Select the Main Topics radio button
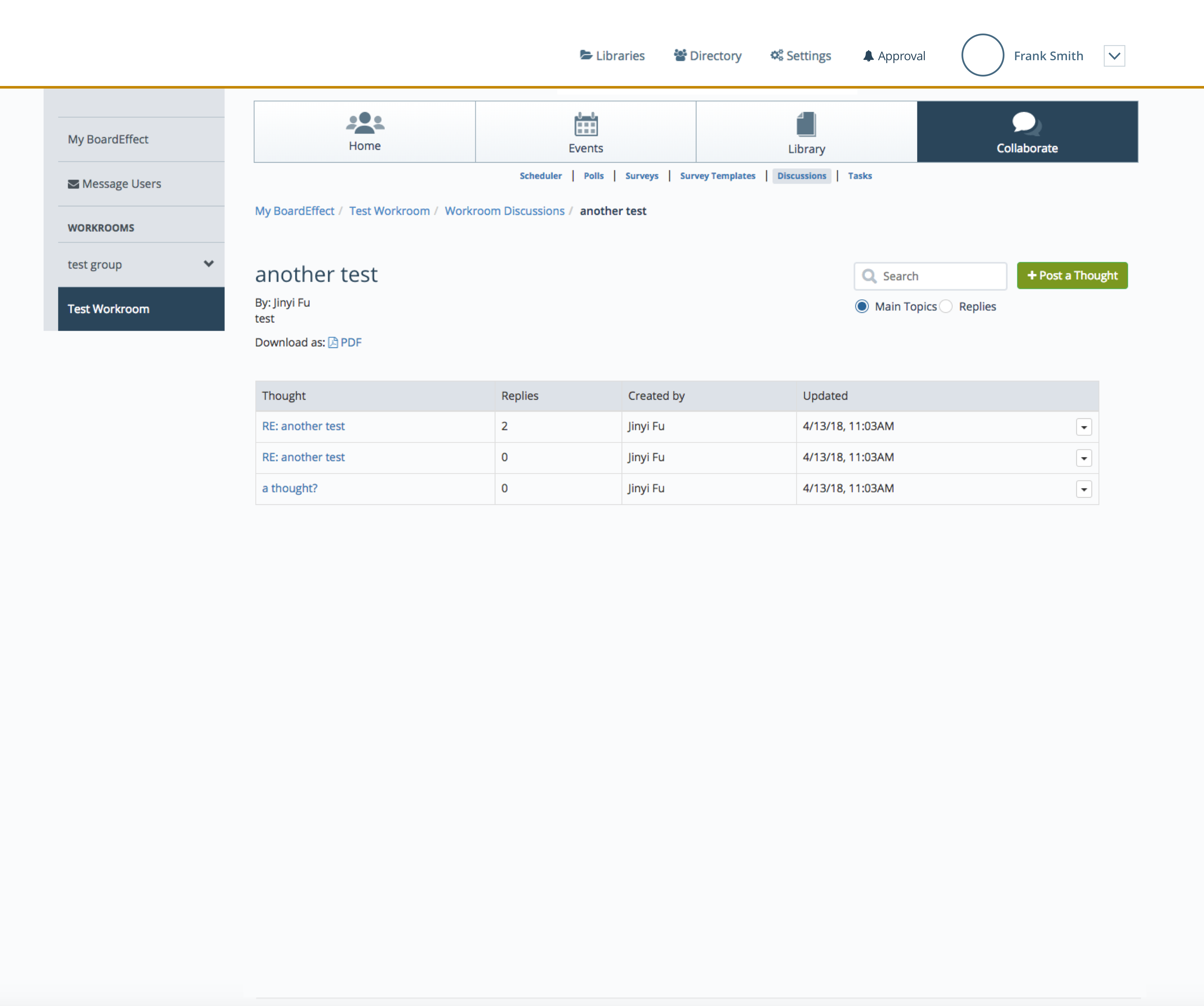This screenshot has height=1006, width=1204. [x=862, y=306]
